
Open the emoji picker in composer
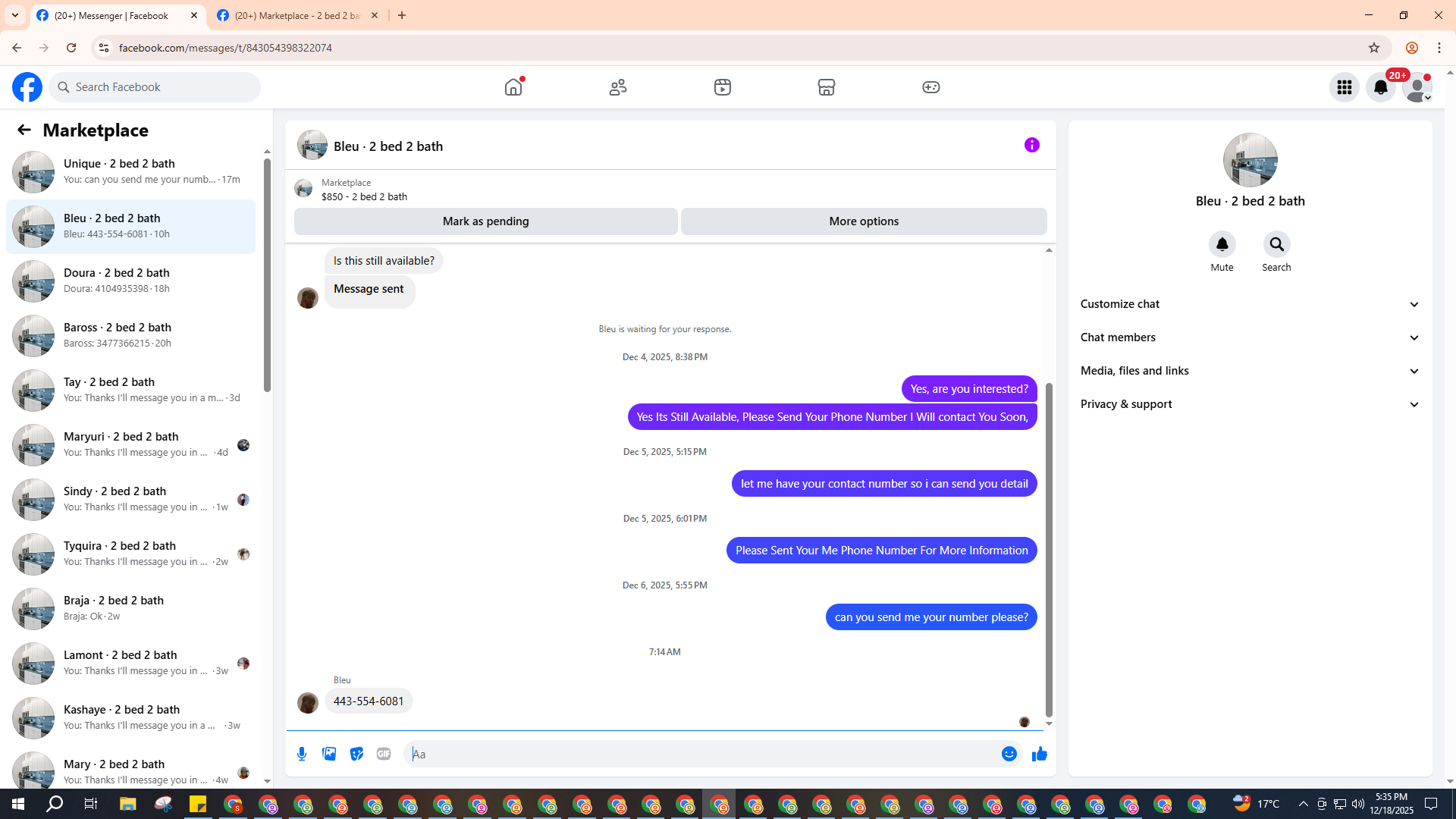pyautogui.click(x=1009, y=754)
